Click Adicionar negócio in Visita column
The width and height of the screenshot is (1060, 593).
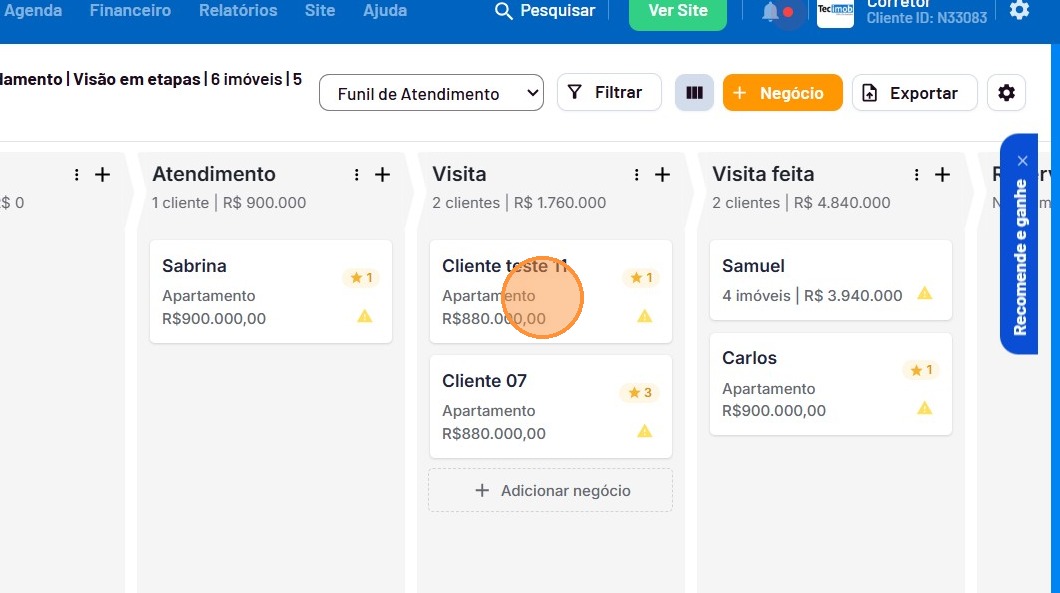coord(550,490)
